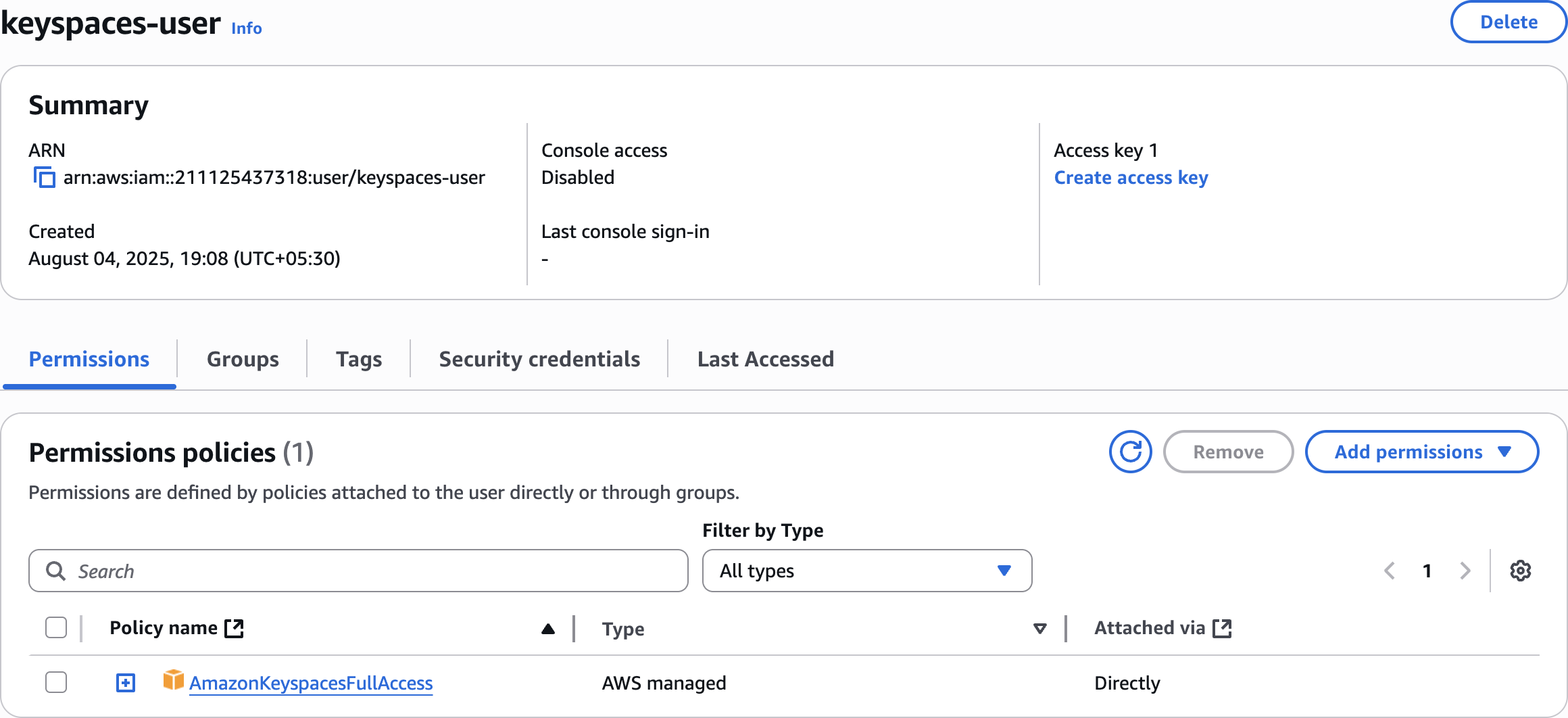Click the created date 'August 04, 2025, 19:08'
The image size is (1568, 718).
point(184,258)
